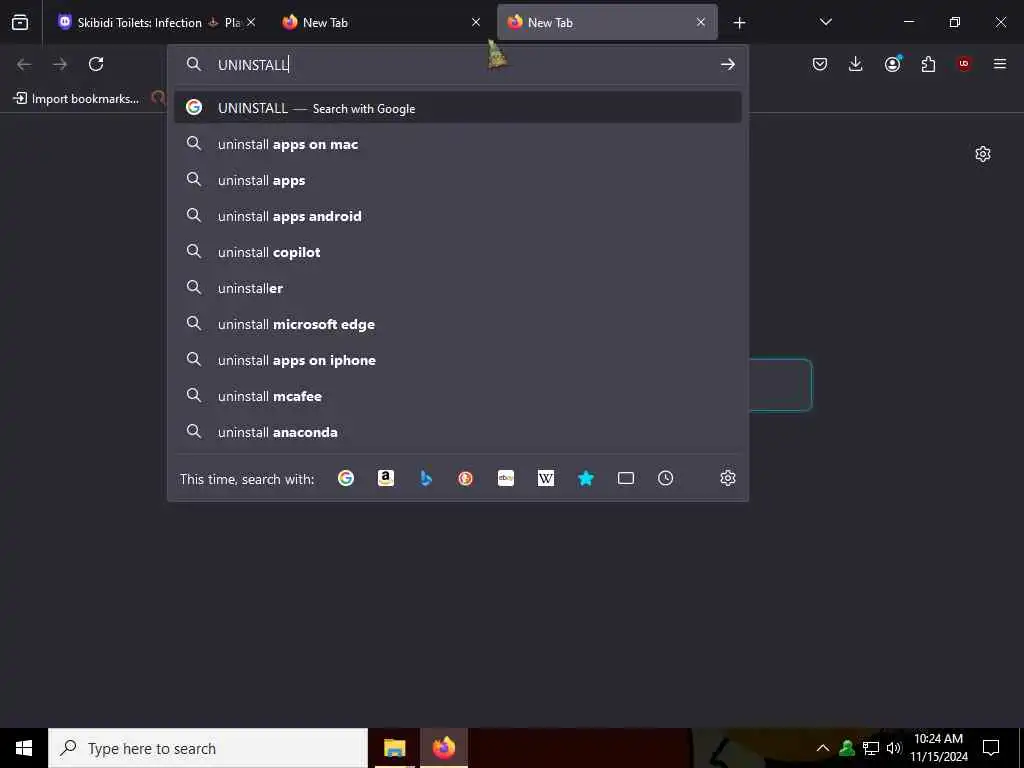Open Firefox View from tab bar

pyautogui.click(x=20, y=23)
